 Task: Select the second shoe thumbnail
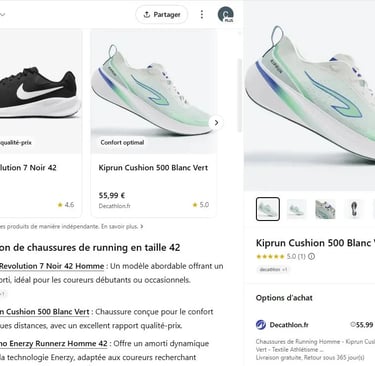[x=296, y=209]
